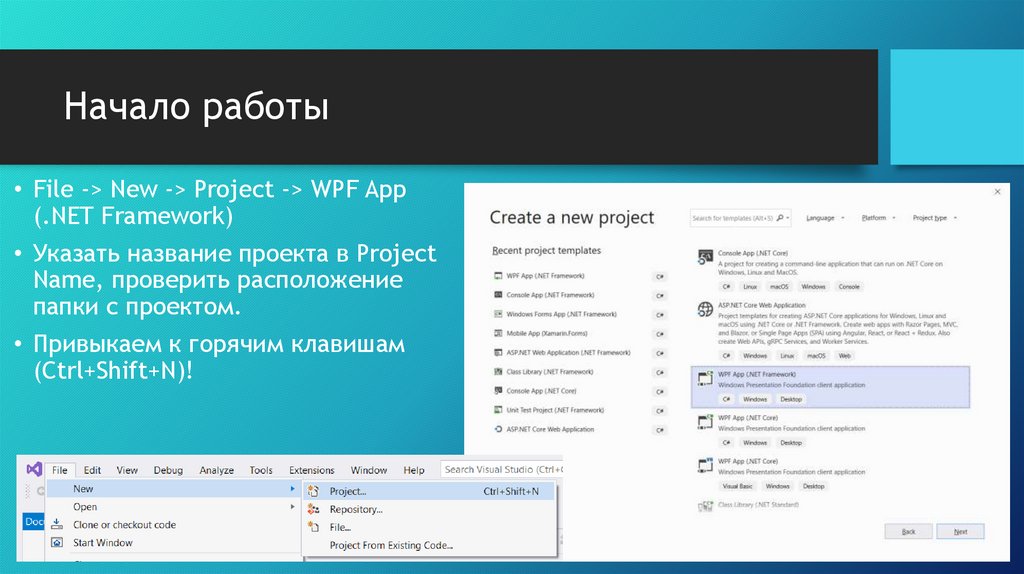Image resolution: width=1024 pixels, height=574 pixels.
Task: Select the Console App (.NET Core) template
Action: 830,270
